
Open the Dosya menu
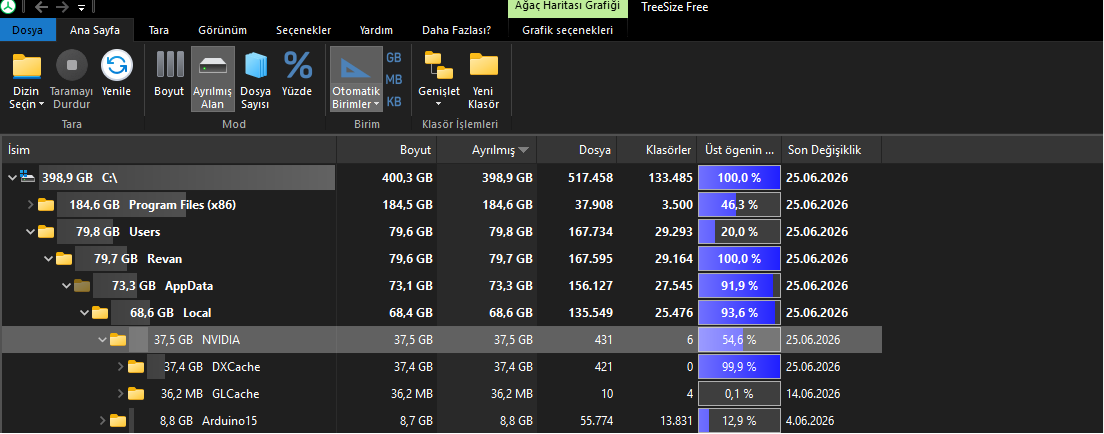(x=27, y=30)
